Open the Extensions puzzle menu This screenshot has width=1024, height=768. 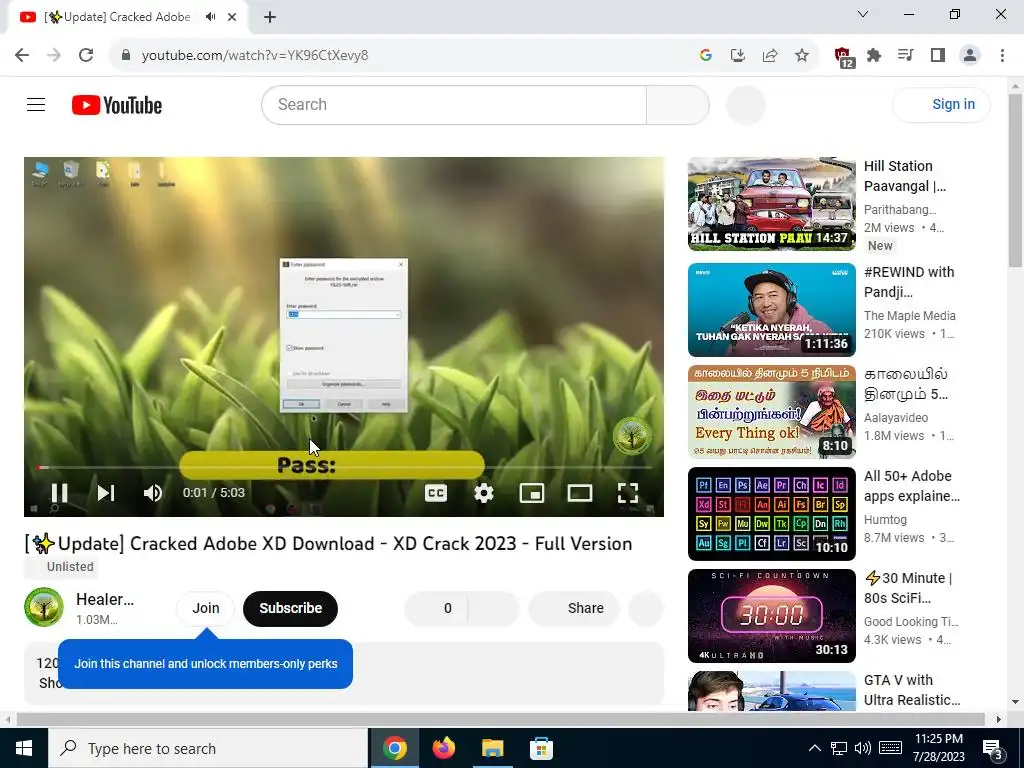874,56
